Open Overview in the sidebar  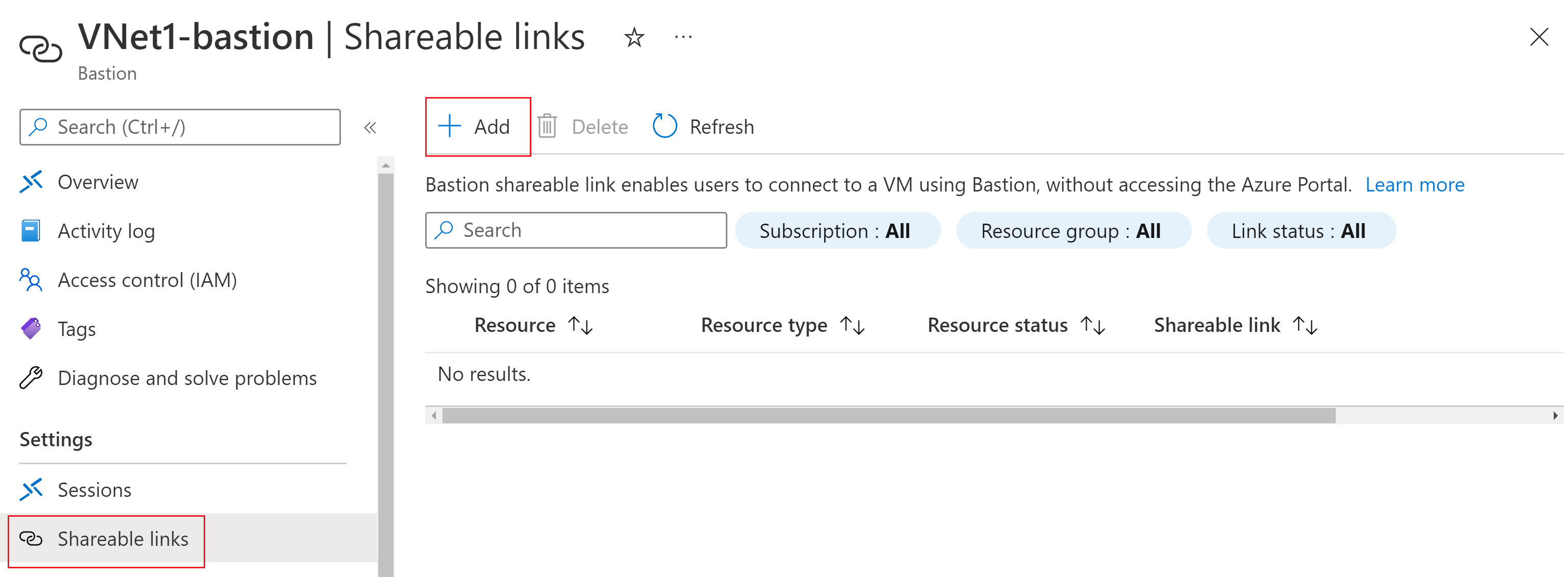97,182
